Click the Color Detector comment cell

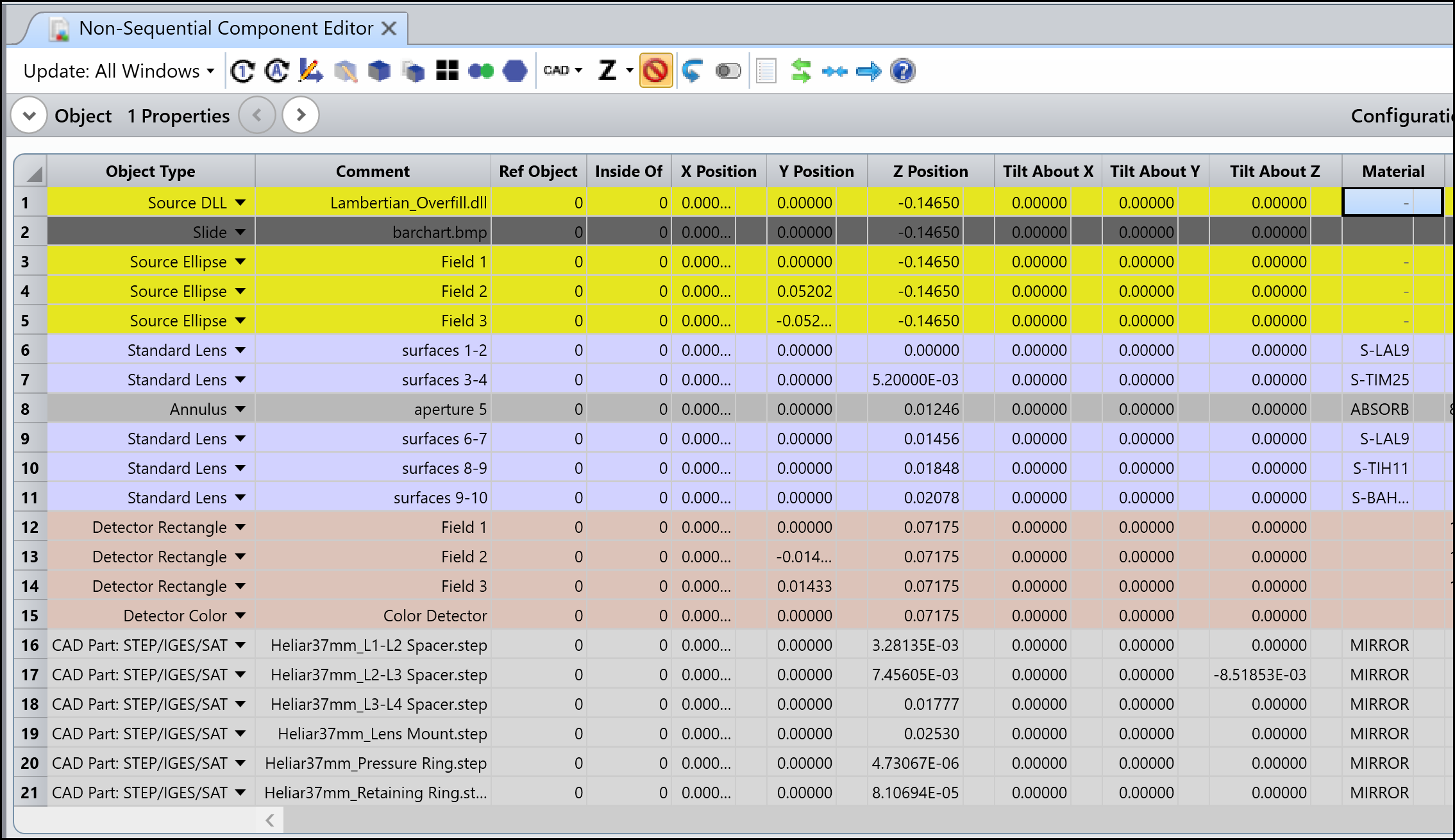pyautogui.click(x=373, y=616)
